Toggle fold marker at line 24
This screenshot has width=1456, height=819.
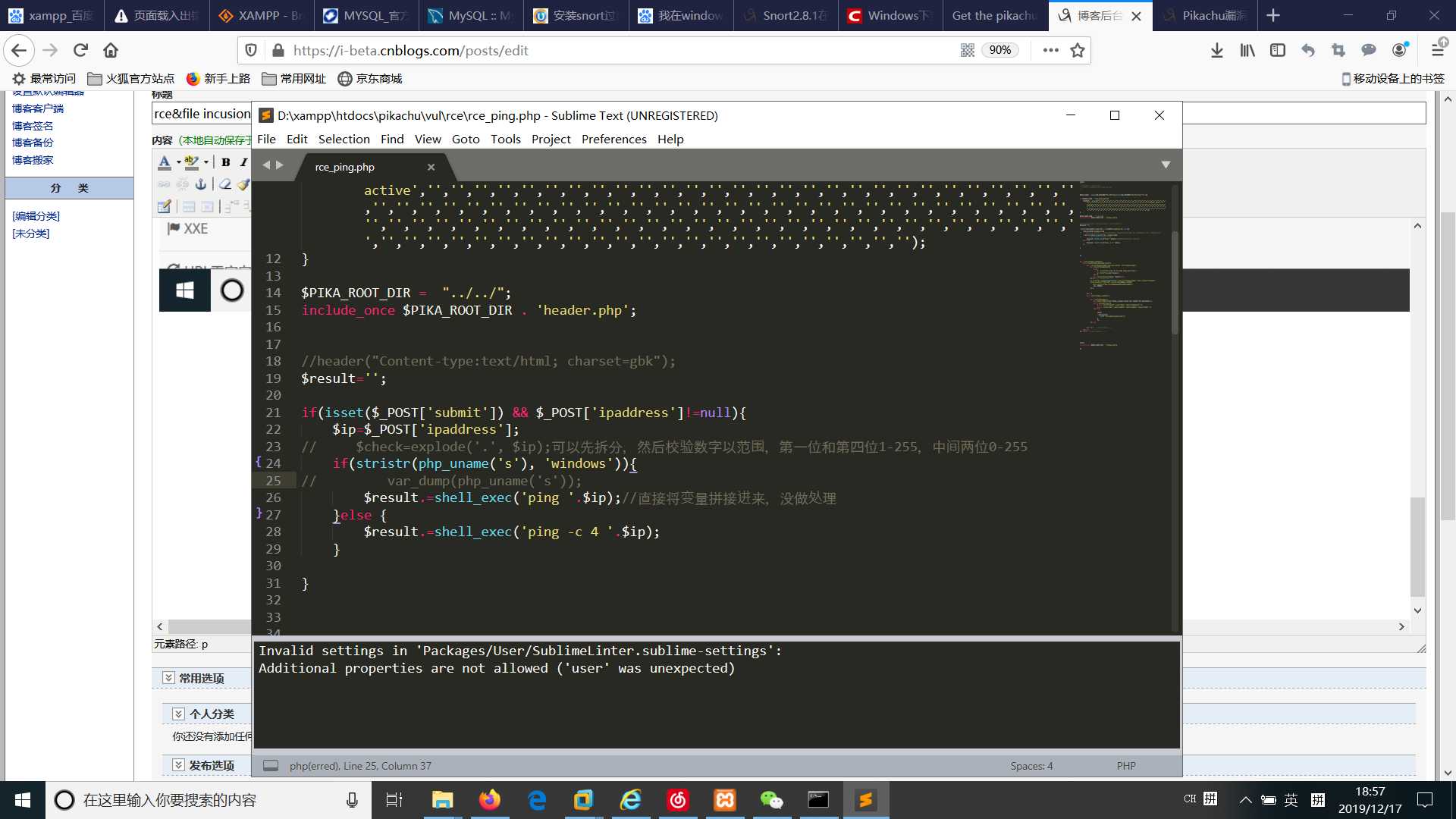(259, 462)
